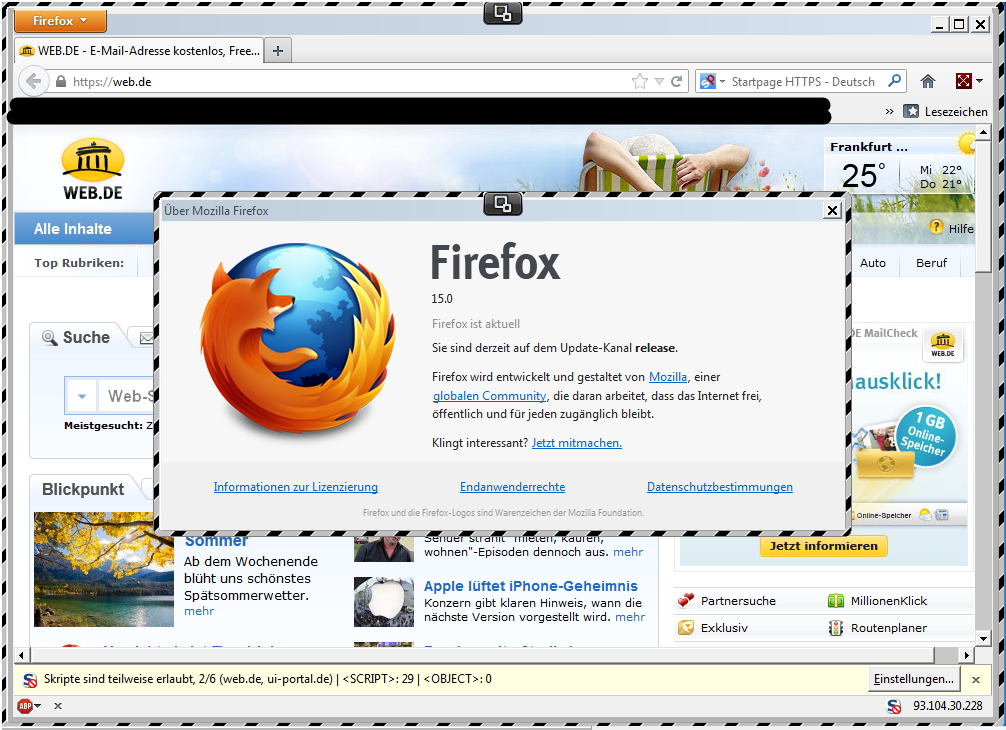Viewport: 1006px width, 730px height.
Task: Click the WEB.DE logo
Action: [x=93, y=169]
